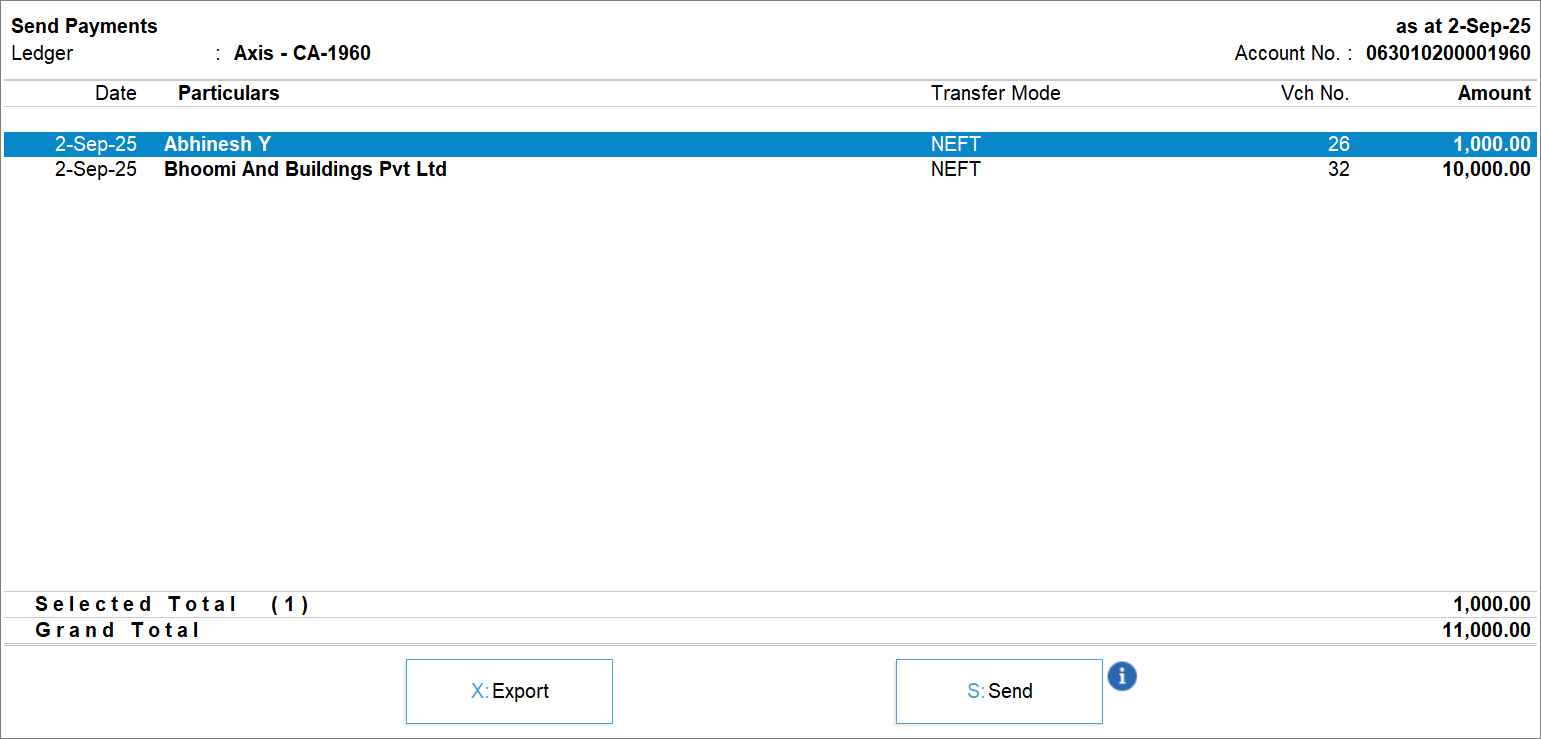Click the account number 063010200001960
This screenshot has height=739, width=1541.
[1447, 54]
